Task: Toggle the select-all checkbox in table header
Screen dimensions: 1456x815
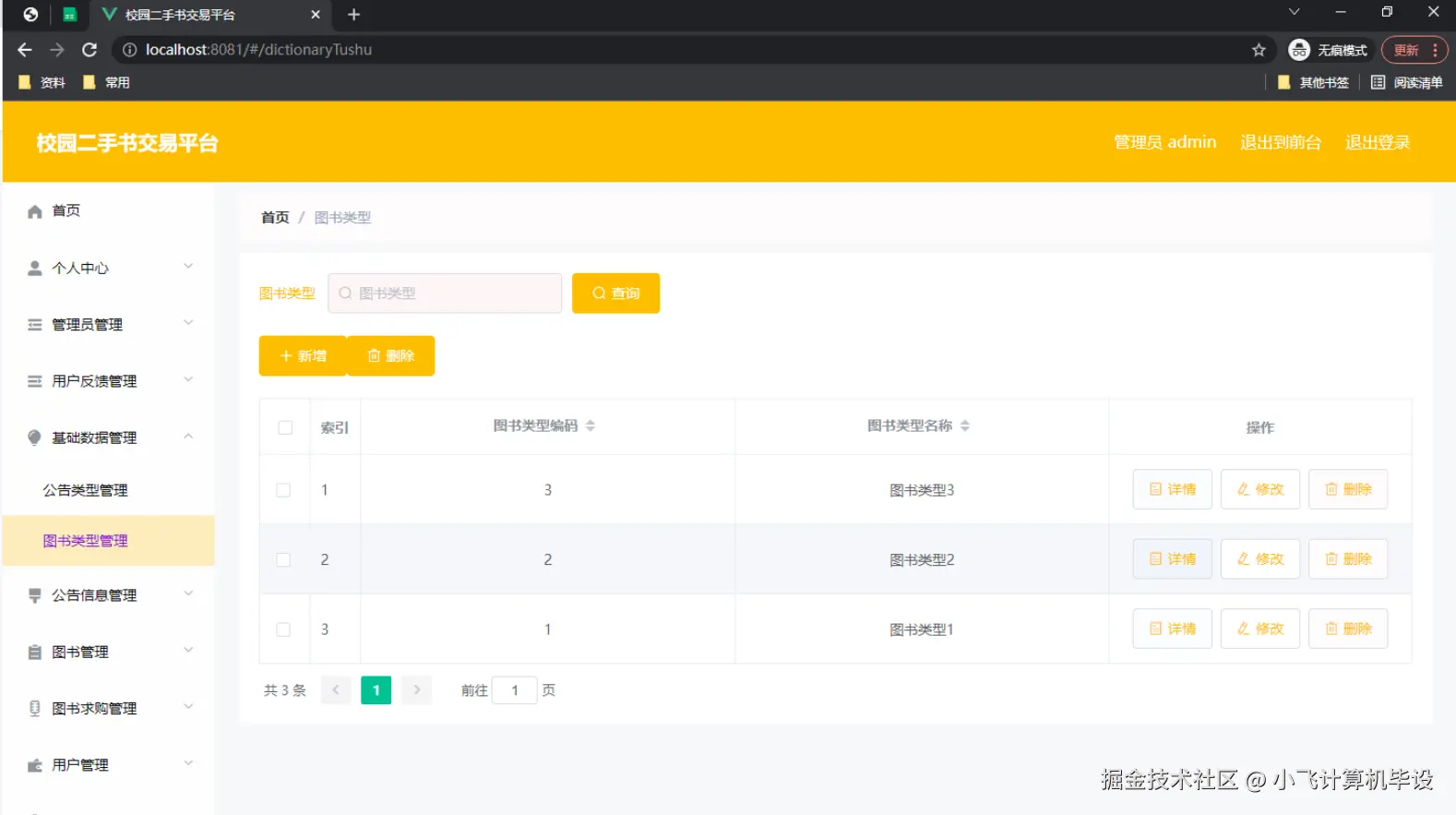Action: pyautogui.click(x=285, y=427)
